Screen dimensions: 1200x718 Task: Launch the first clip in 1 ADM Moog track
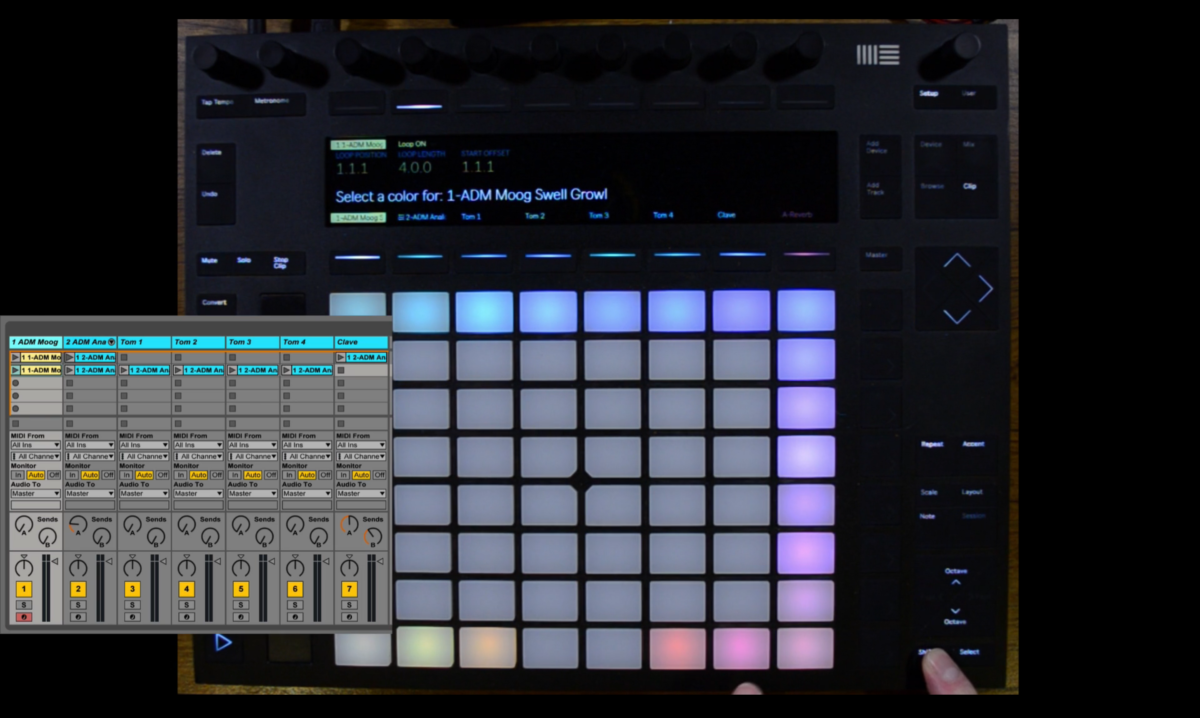coord(16,357)
